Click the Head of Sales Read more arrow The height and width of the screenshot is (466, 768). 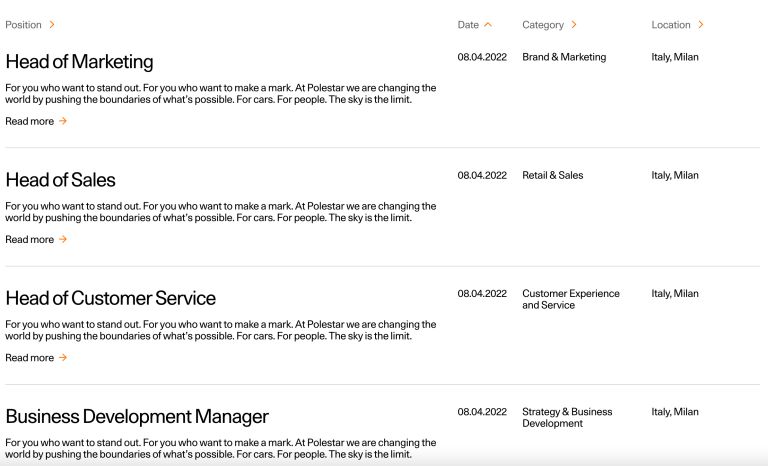[63, 239]
